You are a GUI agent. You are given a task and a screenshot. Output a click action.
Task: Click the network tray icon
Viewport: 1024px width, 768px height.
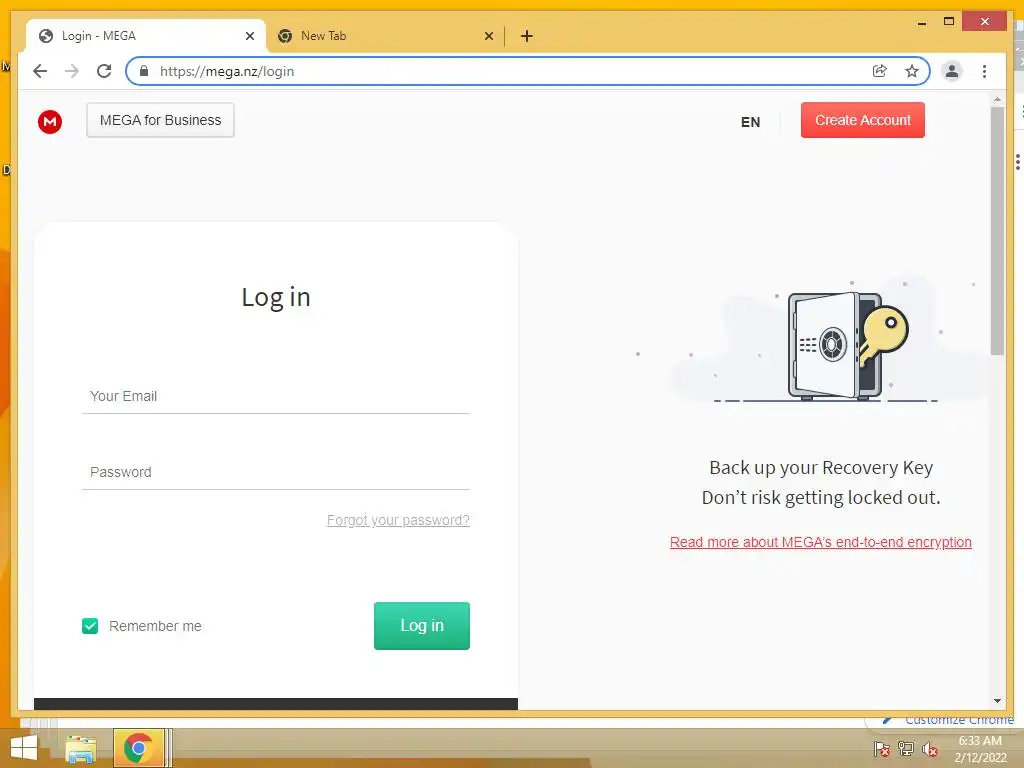point(906,749)
